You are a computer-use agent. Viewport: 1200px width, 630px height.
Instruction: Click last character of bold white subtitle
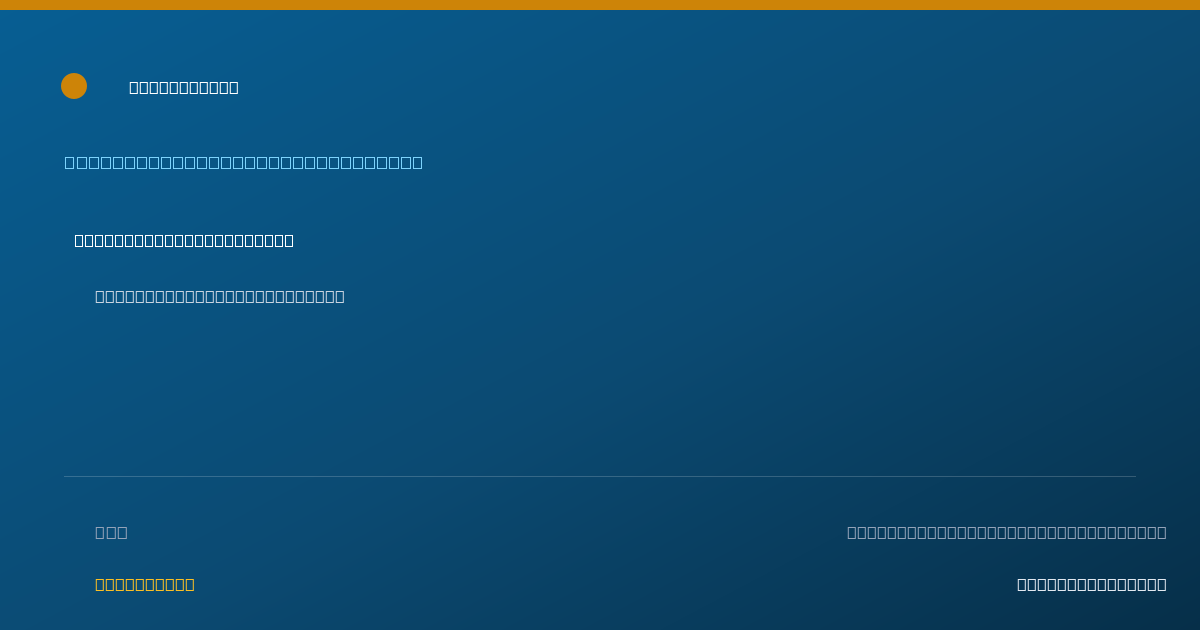tap(289, 240)
